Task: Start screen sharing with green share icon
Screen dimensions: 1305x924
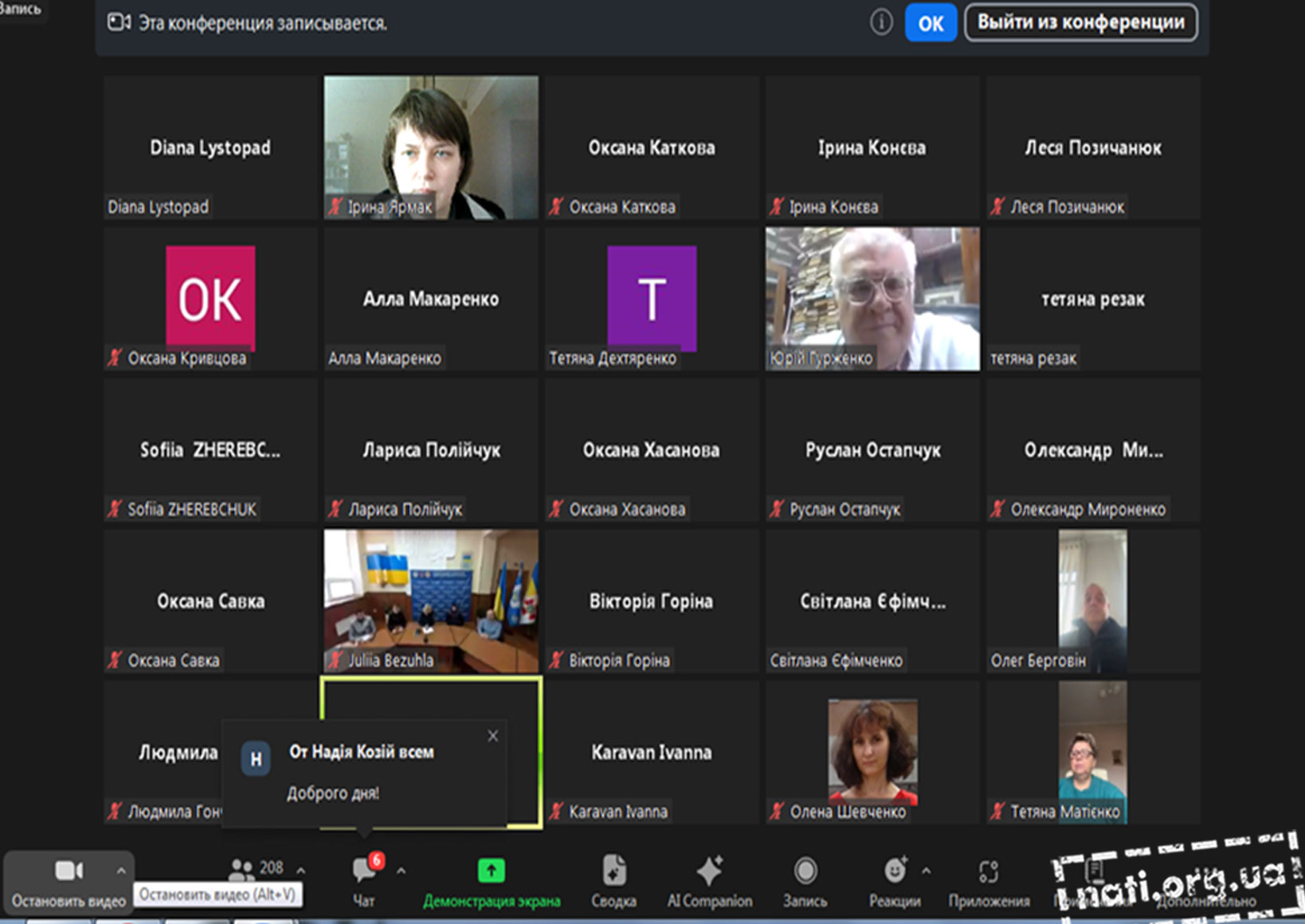Action: click(491, 872)
